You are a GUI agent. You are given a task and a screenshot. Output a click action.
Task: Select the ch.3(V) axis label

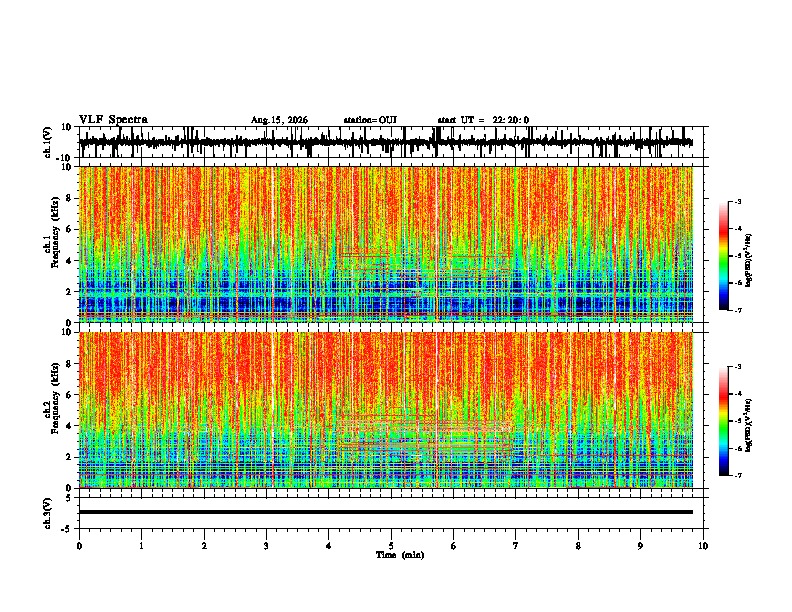coord(48,513)
